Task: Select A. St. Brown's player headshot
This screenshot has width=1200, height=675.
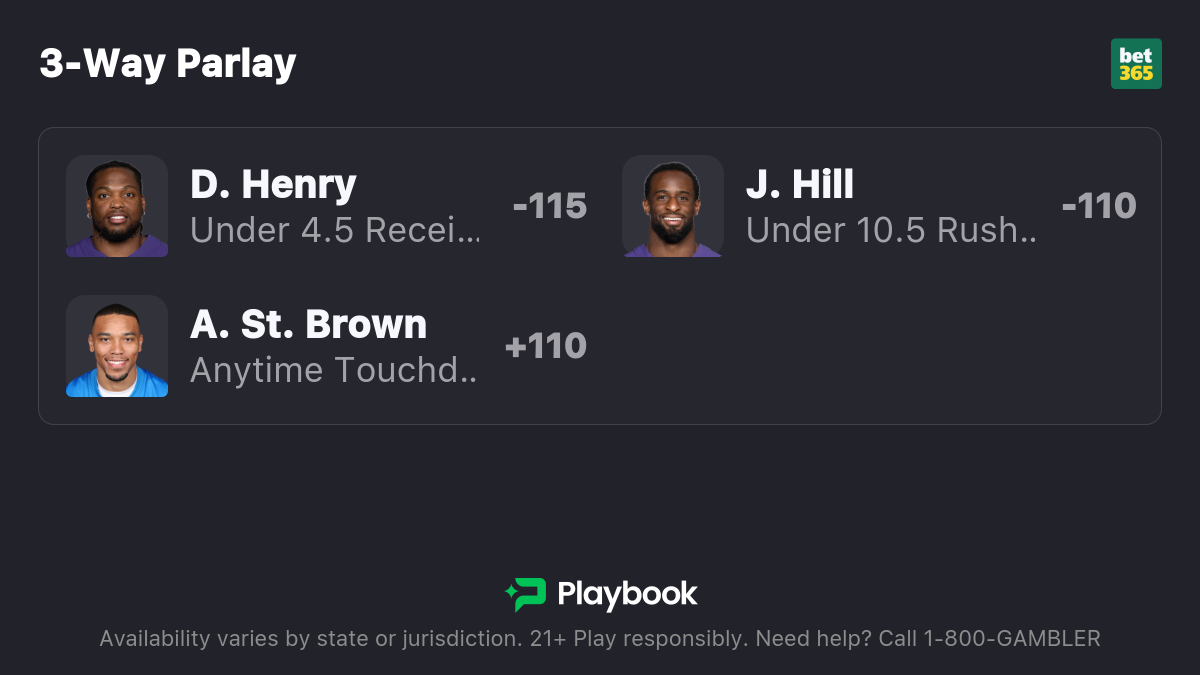Action: 117,346
